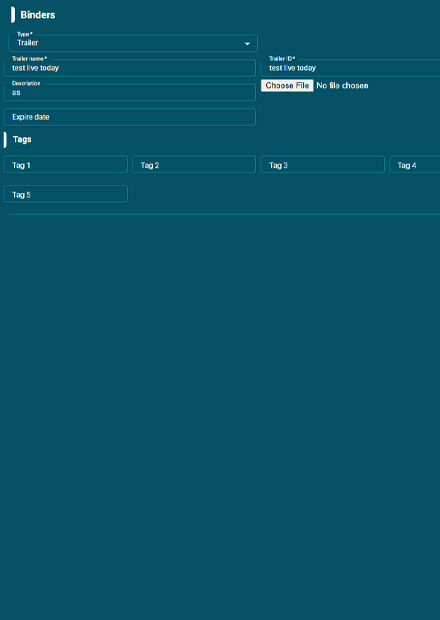Click the No file chosen text
The width and height of the screenshot is (440, 620).
[x=342, y=85]
